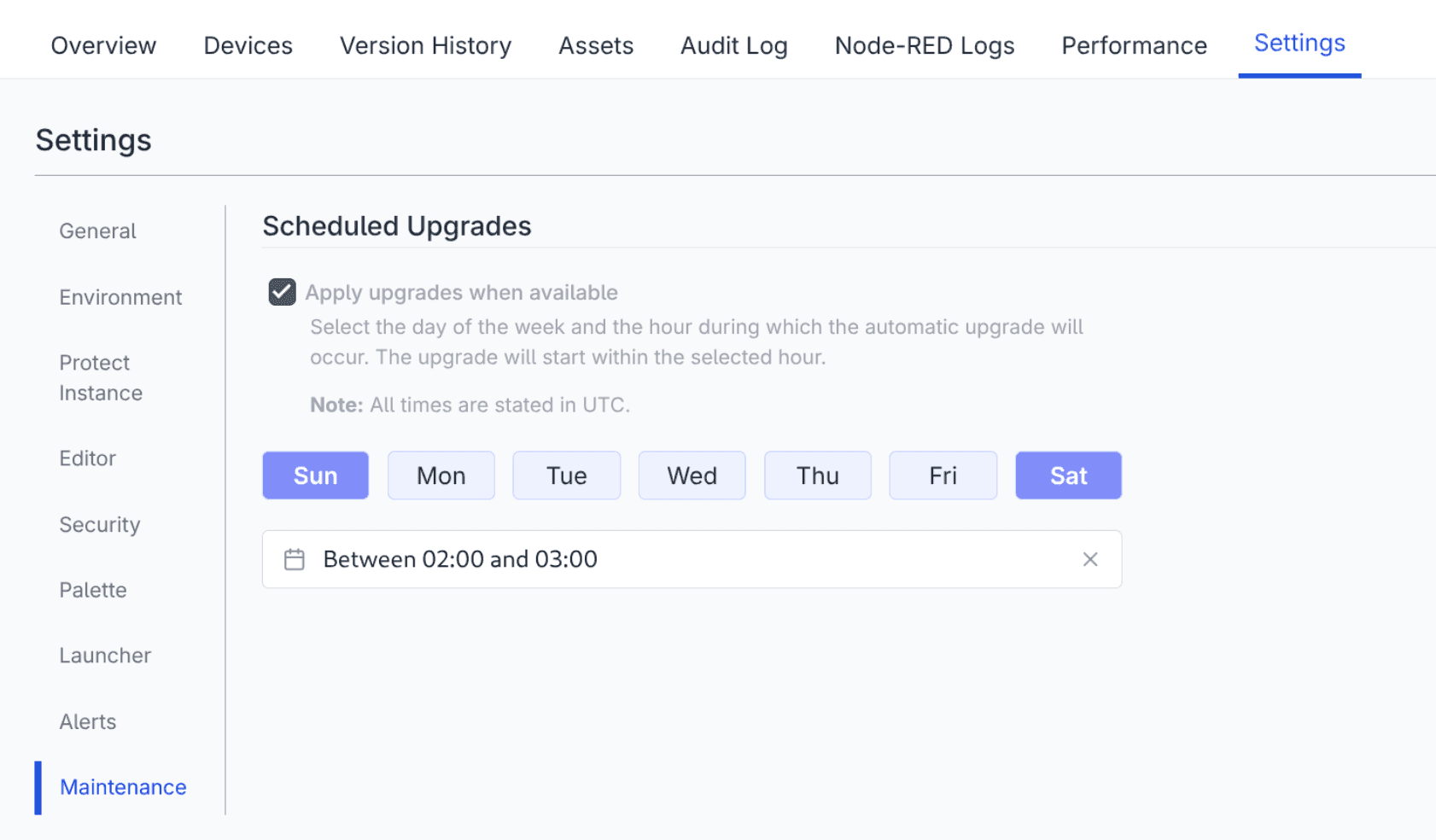This screenshot has width=1436, height=840.
Task: Switch to the Overview tab
Action: point(103,45)
